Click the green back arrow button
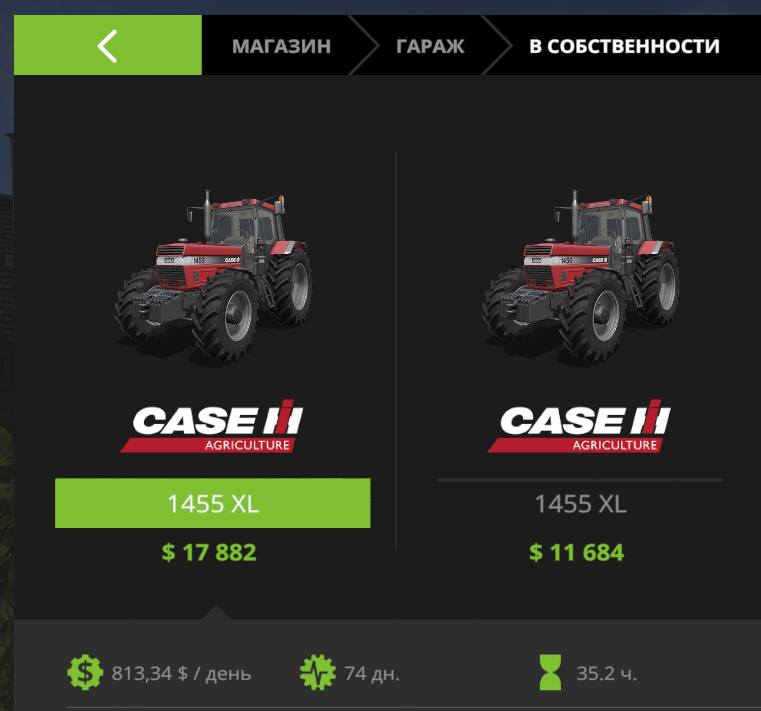 pyautogui.click(x=108, y=45)
